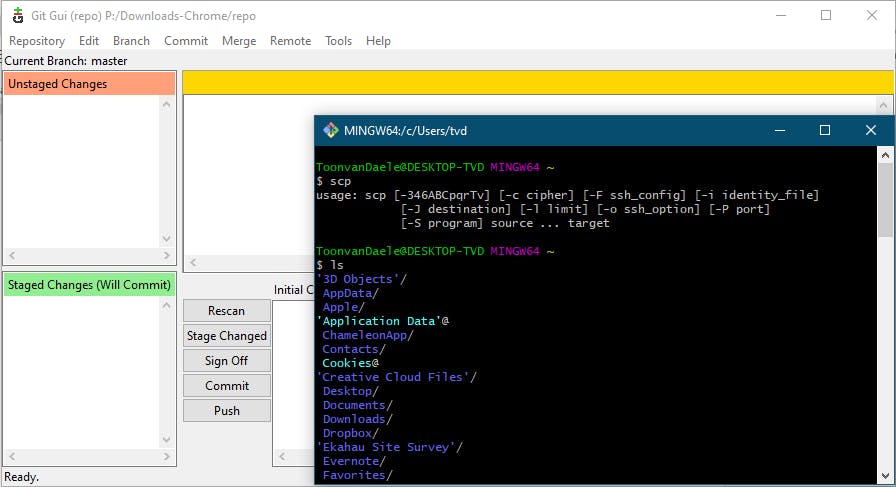Click left arrow of commit message horizontal scrollbar
The height and width of the screenshot is (487, 896).
coord(282,457)
